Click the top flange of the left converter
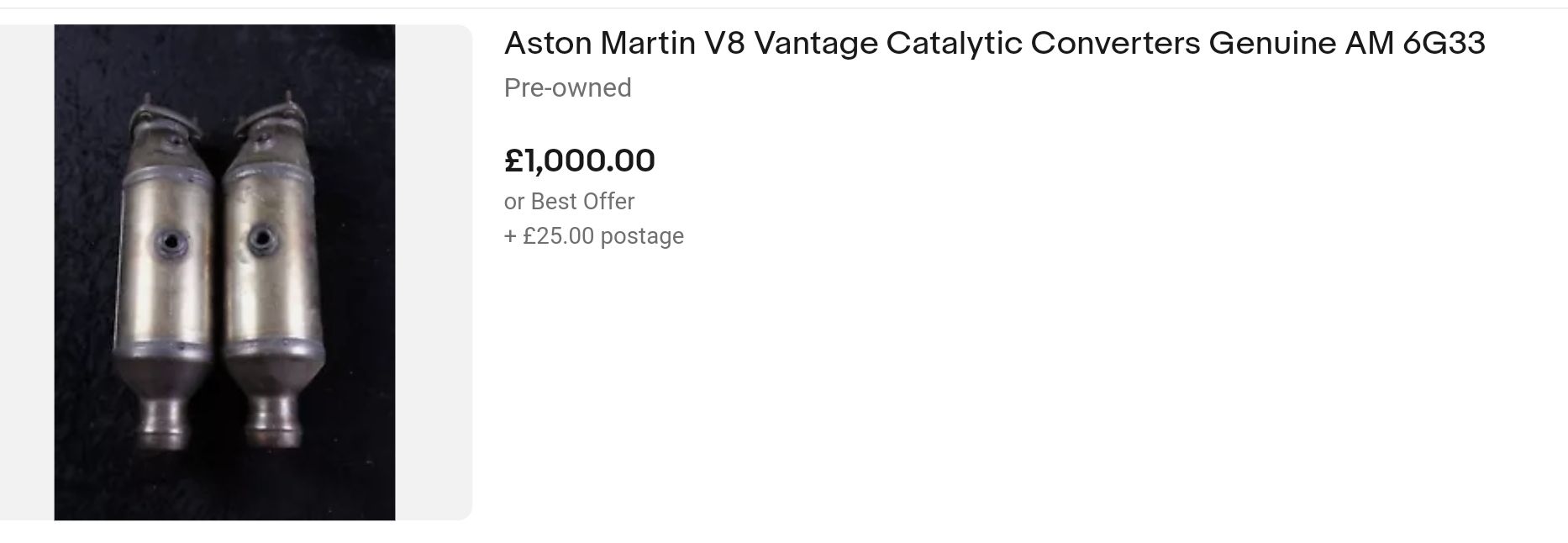The image size is (1568, 543). (x=164, y=119)
